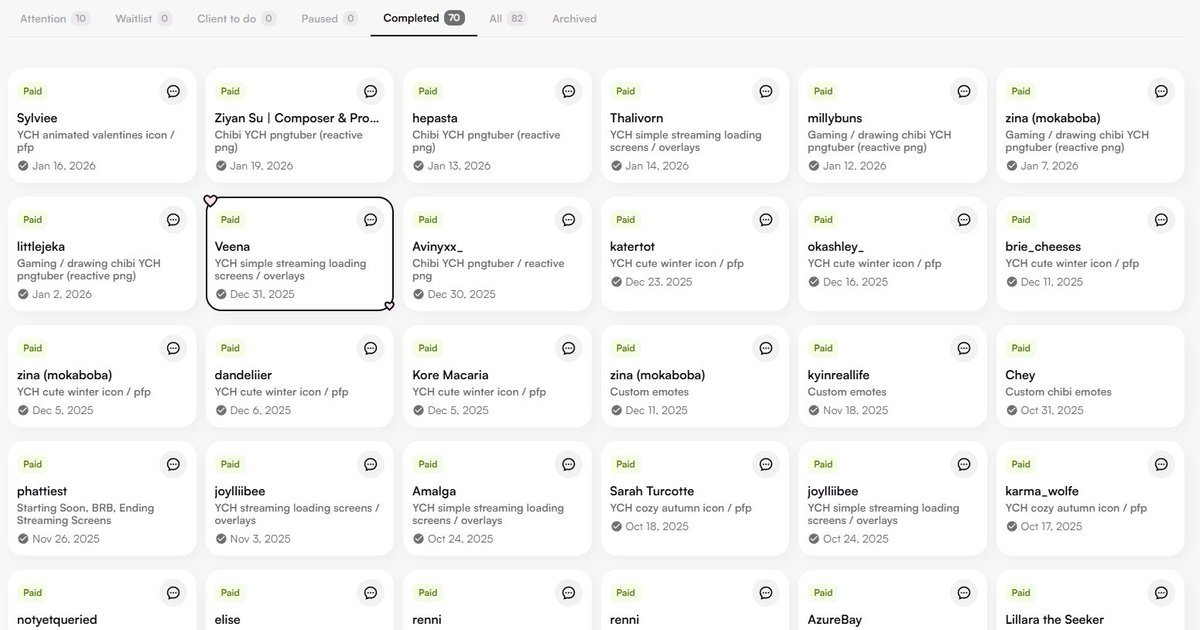
Task: Switch to the Waitlist tab
Action: (143, 18)
